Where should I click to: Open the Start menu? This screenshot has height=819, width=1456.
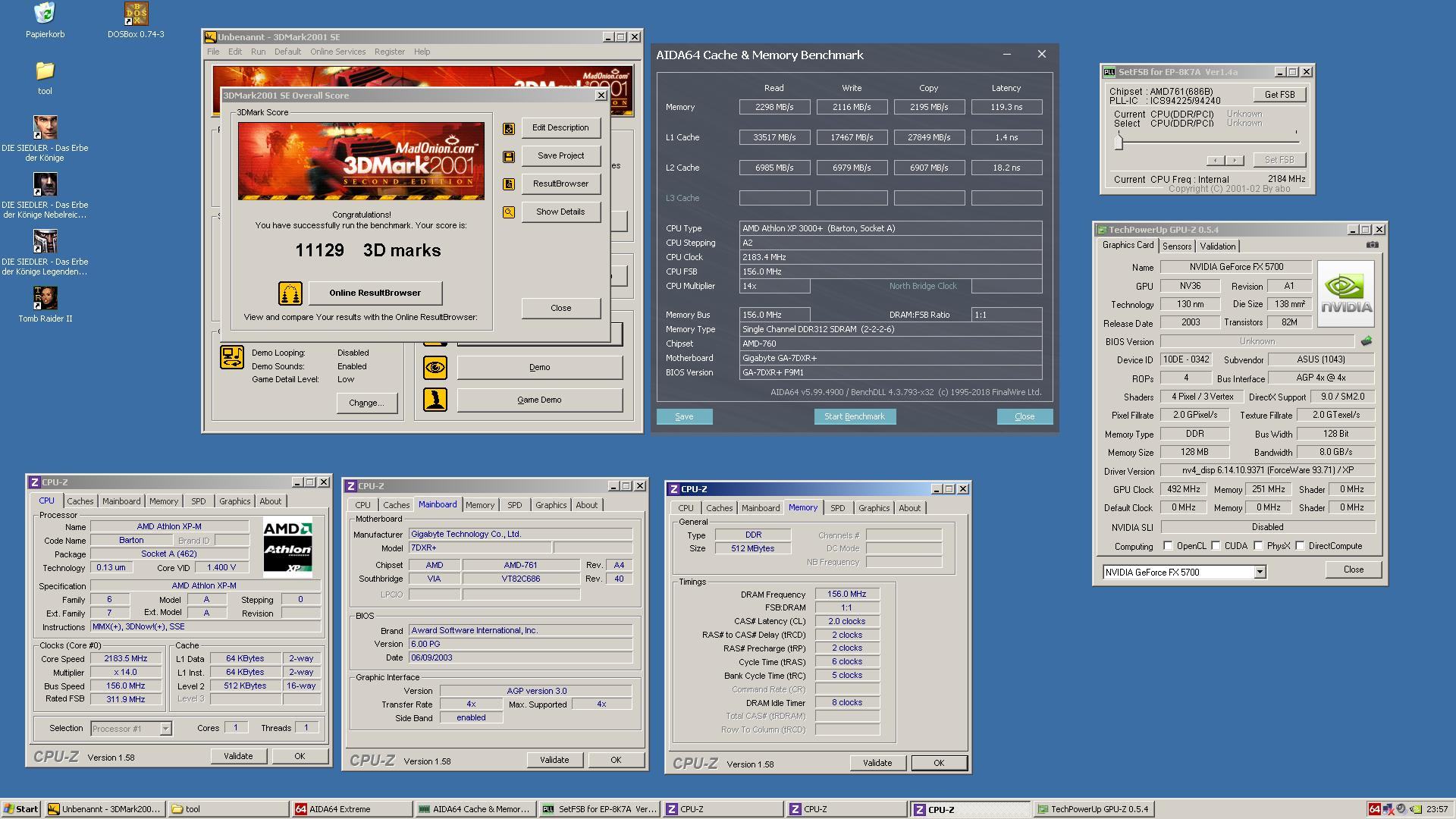[21, 809]
